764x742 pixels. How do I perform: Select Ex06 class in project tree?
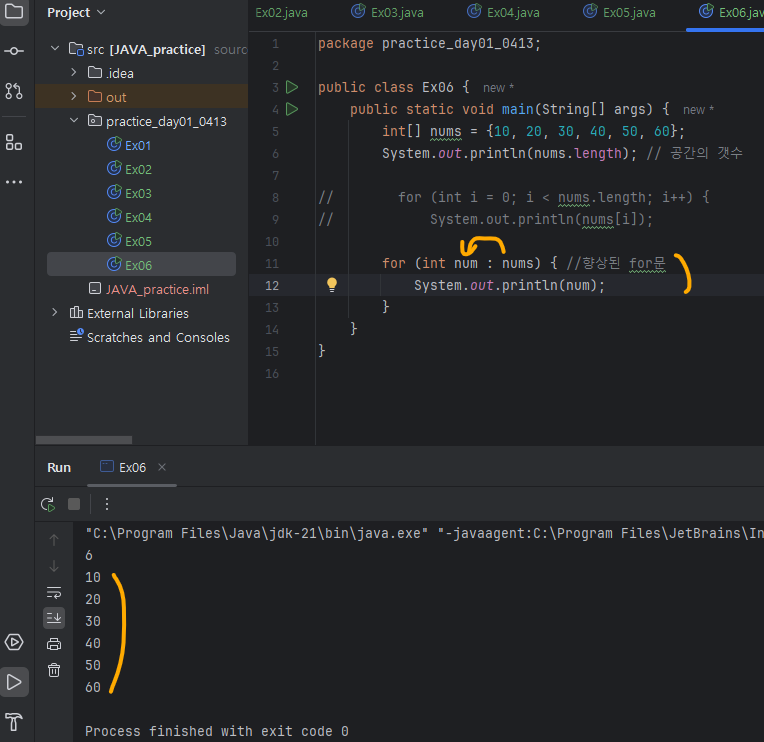[141, 264]
